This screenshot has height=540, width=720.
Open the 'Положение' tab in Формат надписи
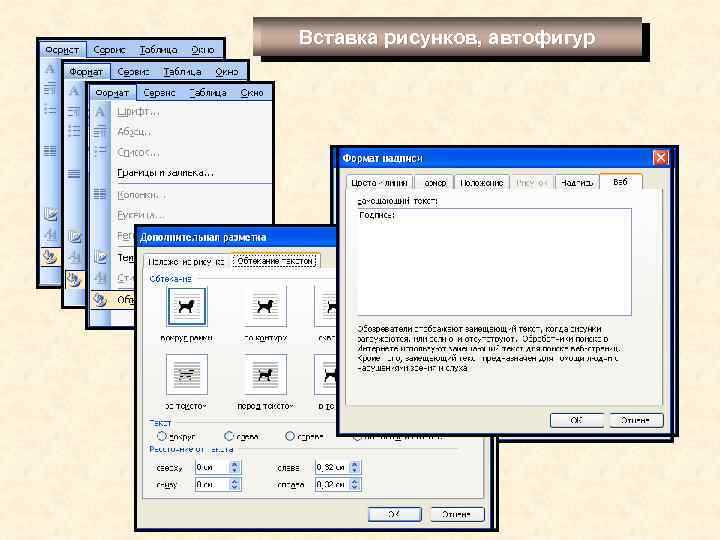(481, 183)
